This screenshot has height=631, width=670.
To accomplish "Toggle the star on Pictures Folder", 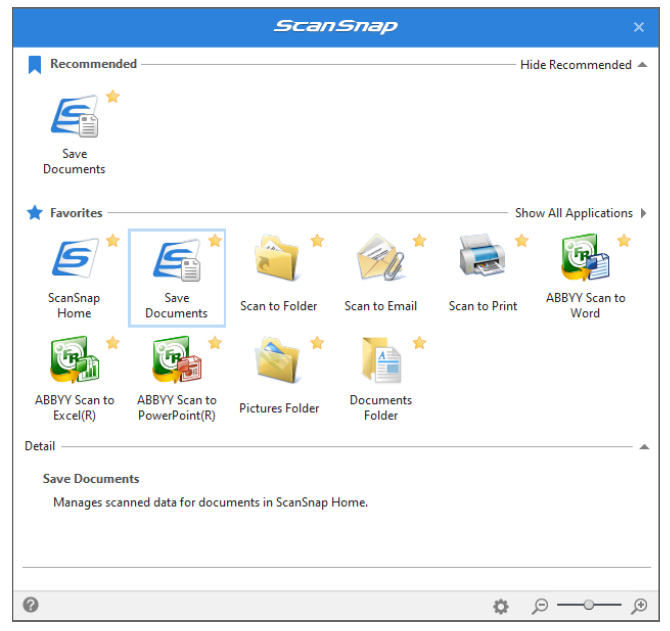I will (317, 343).
